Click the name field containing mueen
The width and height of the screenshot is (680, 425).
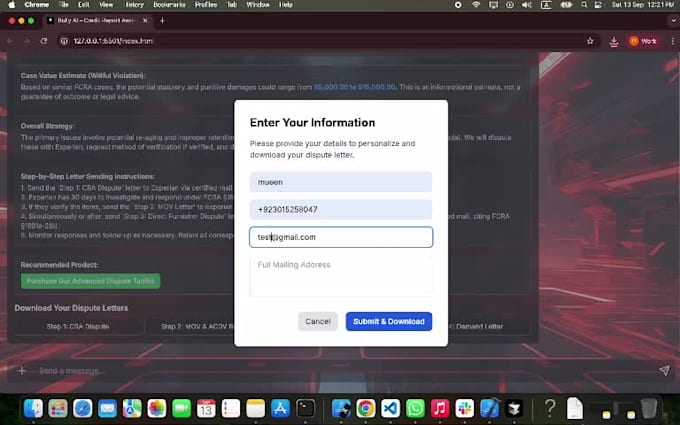point(341,182)
